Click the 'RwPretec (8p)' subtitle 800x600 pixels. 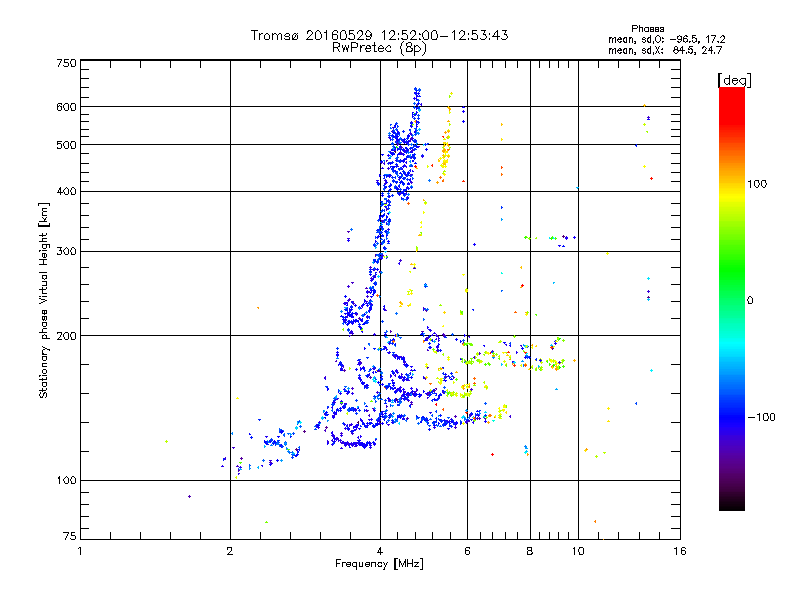(379, 48)
